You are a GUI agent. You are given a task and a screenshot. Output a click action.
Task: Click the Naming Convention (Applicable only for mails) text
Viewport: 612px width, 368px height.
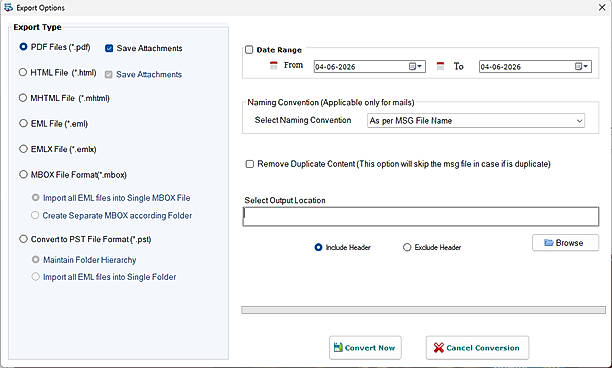point(331,102)
